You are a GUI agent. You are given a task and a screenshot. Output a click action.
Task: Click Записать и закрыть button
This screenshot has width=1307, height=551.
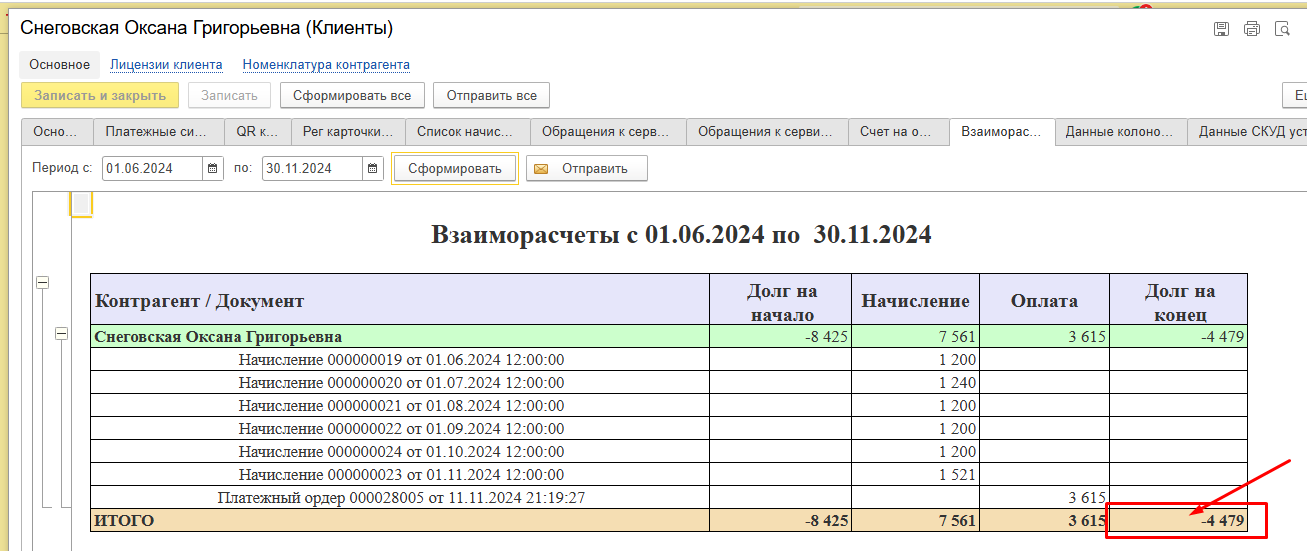tap(100, 95)
